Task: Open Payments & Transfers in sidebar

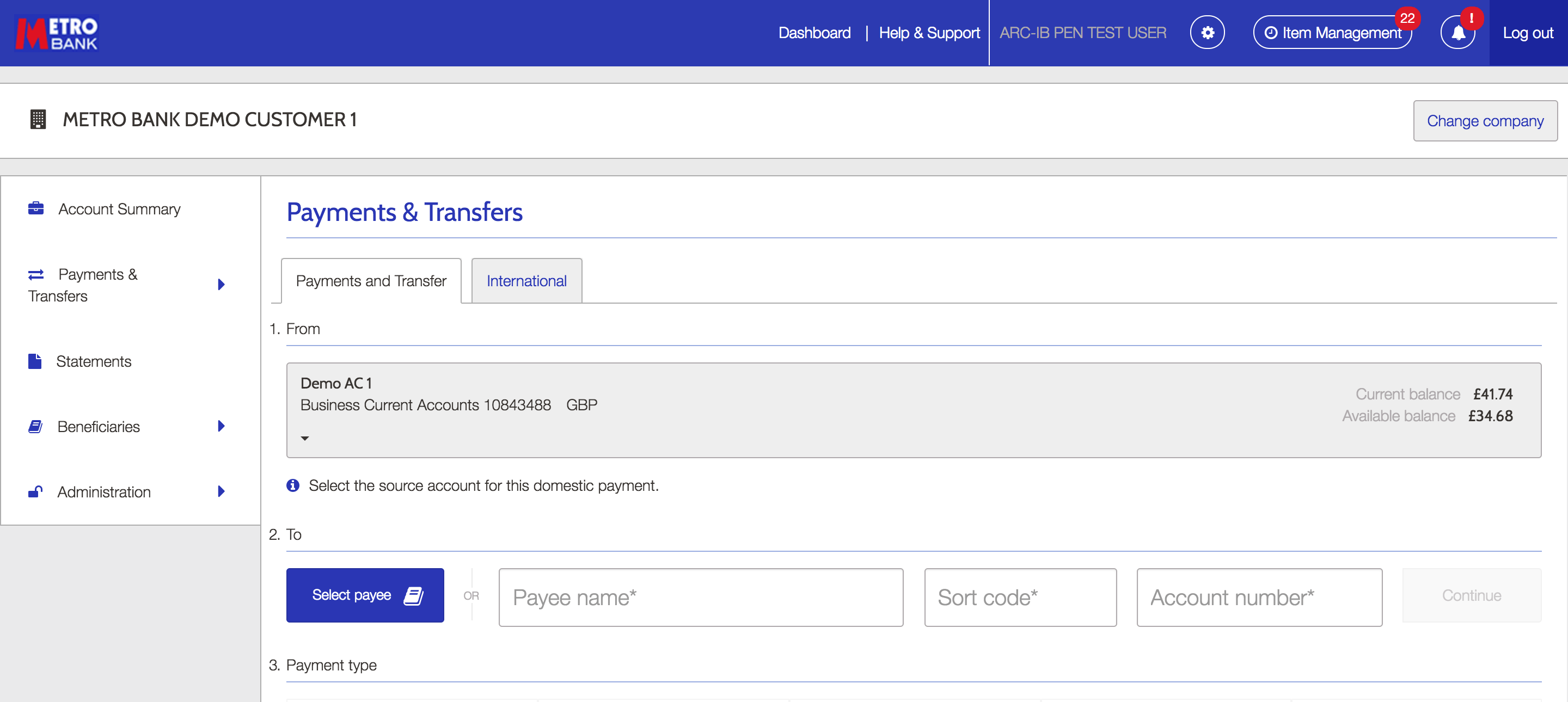Action: click(83, 285)
